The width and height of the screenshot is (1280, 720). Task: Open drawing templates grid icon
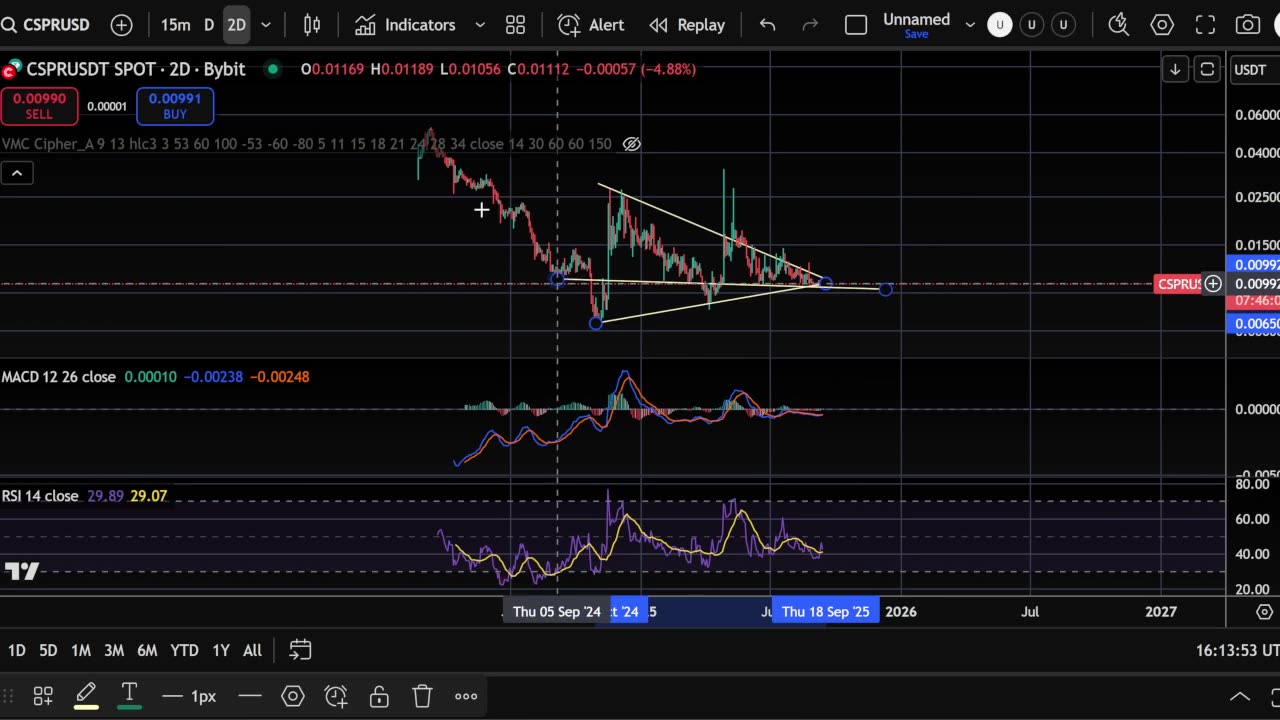click(43, 696)
